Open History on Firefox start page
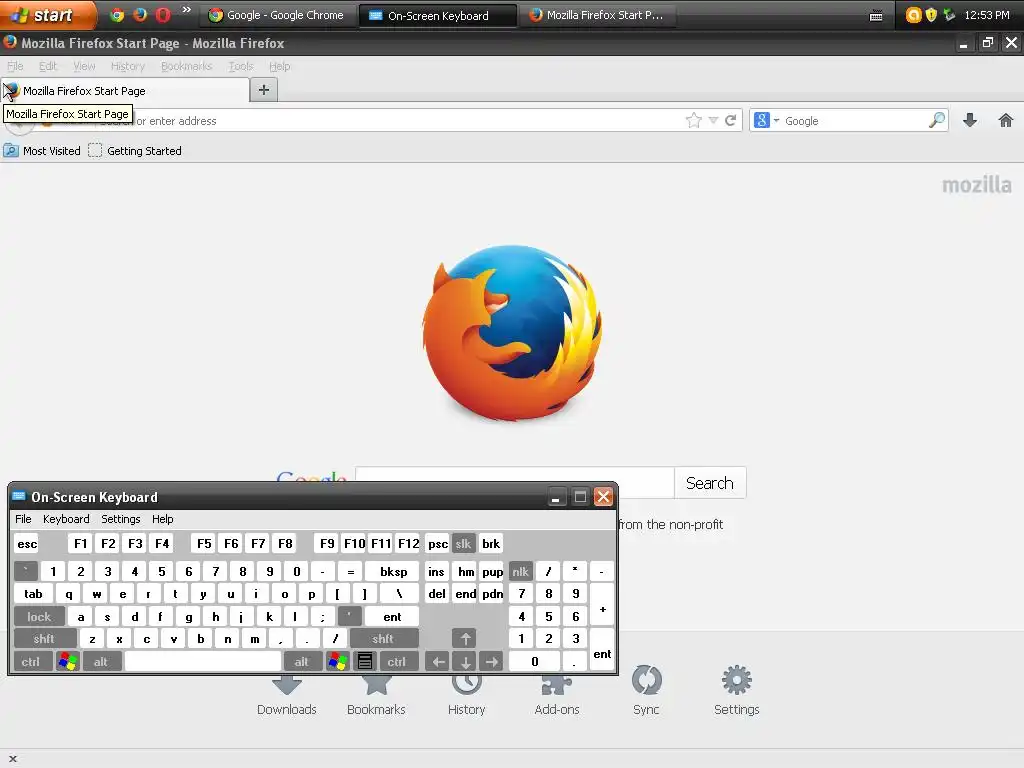Image resolution: width=1024 pixels, height=768 pixels. (466, 694)
